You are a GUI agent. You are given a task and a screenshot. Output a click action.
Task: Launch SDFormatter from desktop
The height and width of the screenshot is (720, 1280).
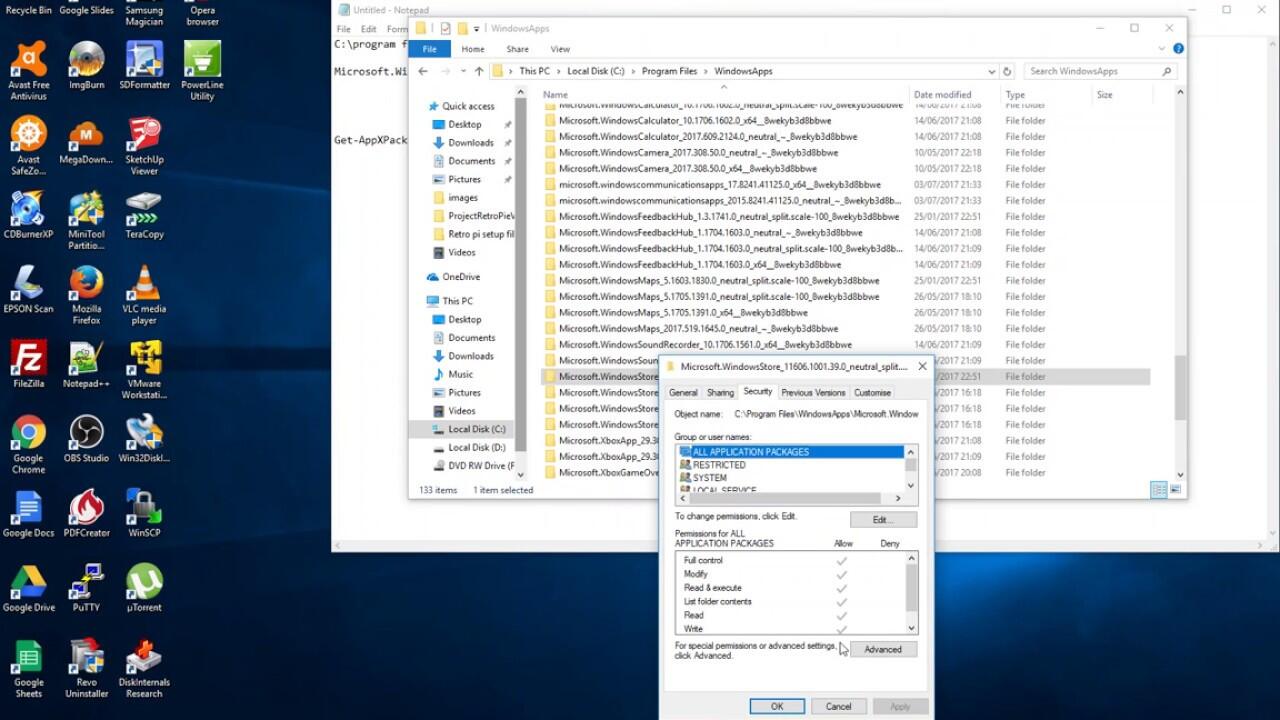point(144,66)
